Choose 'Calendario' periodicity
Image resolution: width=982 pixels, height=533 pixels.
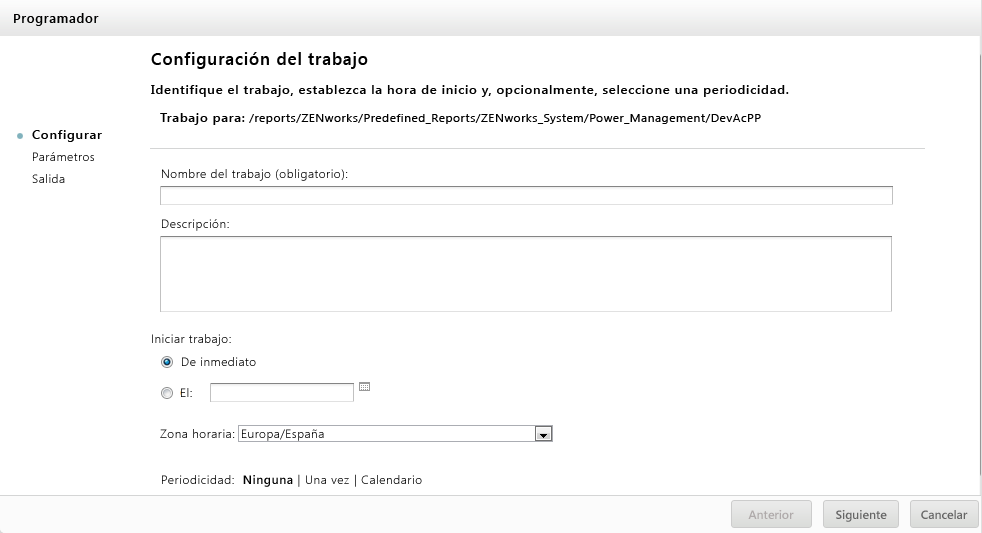pos(391,480)
